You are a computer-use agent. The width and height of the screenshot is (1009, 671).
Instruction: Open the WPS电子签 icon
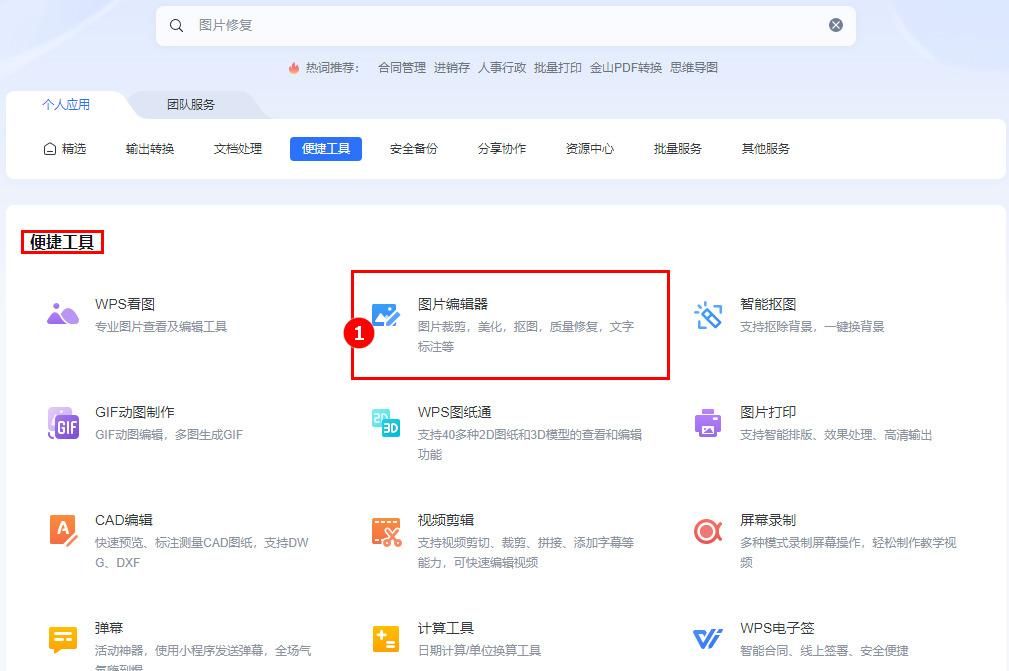[x=708, y=639]
